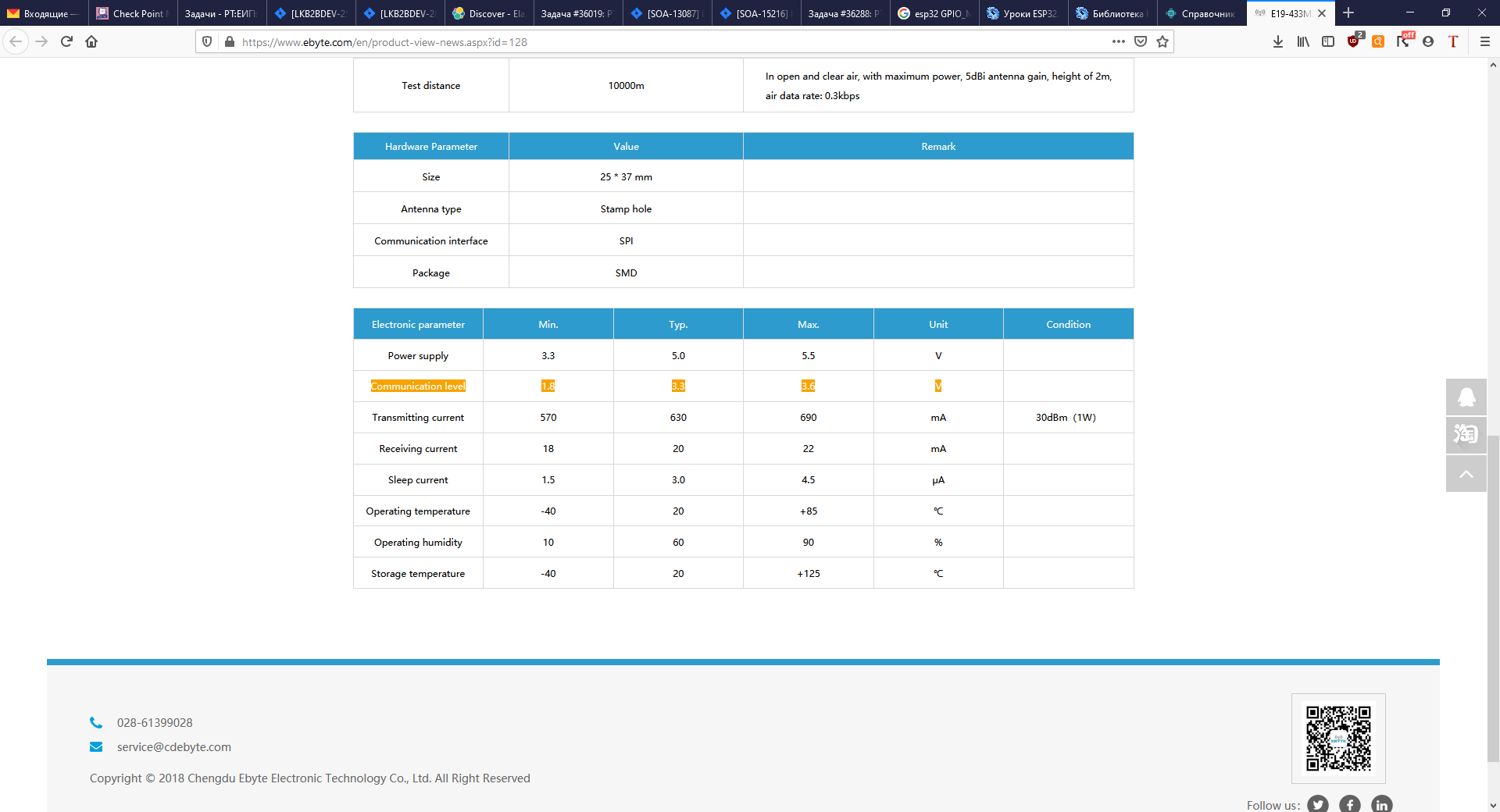Switch to the Check Point tab
1500x812 pixels.
[133, 13]
